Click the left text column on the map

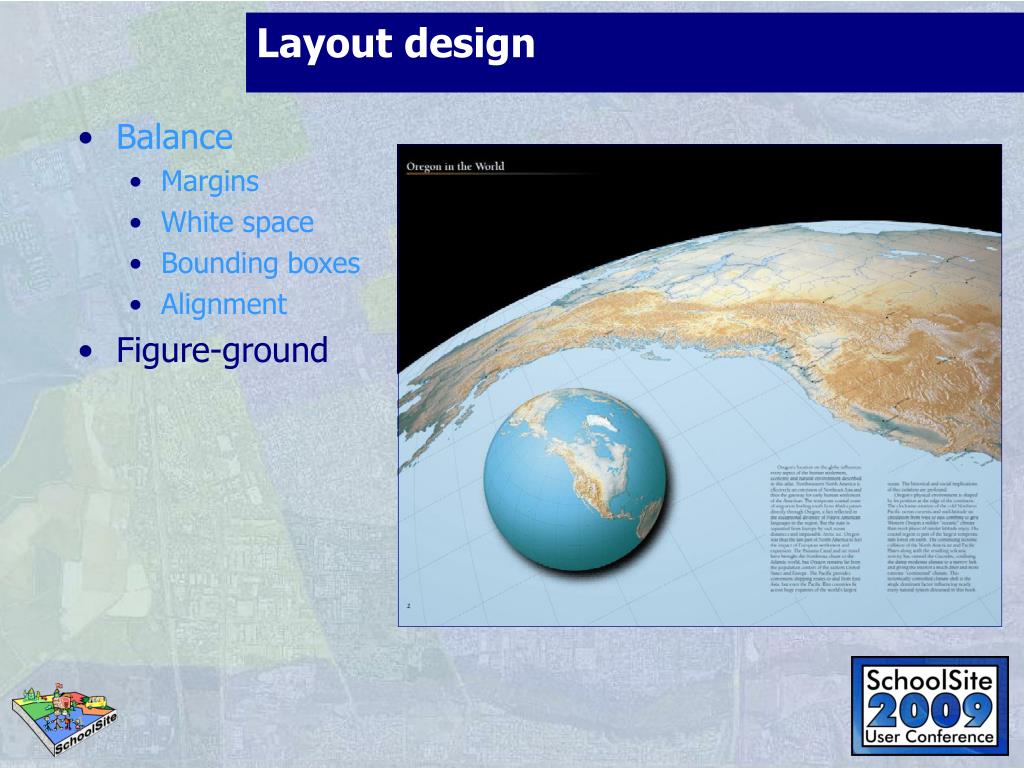point(816,529)
